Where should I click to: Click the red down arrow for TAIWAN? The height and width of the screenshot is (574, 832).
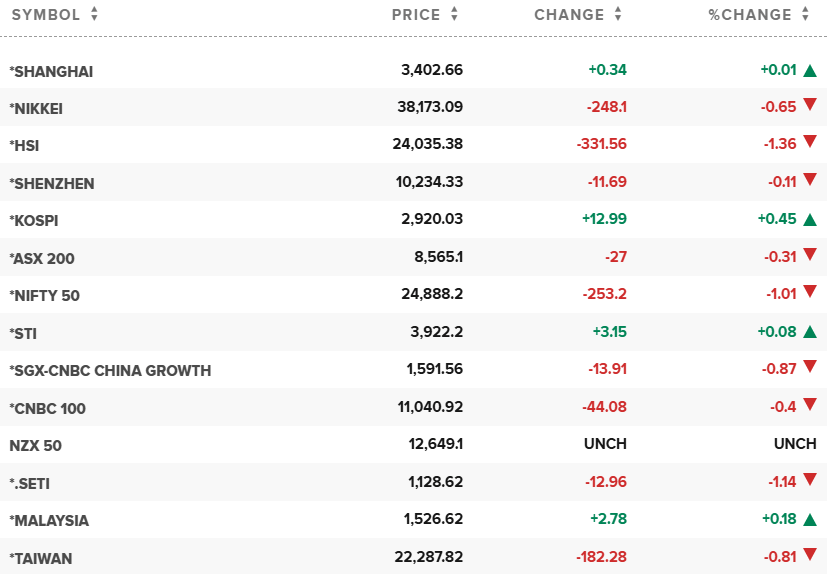tap(810, 556)
